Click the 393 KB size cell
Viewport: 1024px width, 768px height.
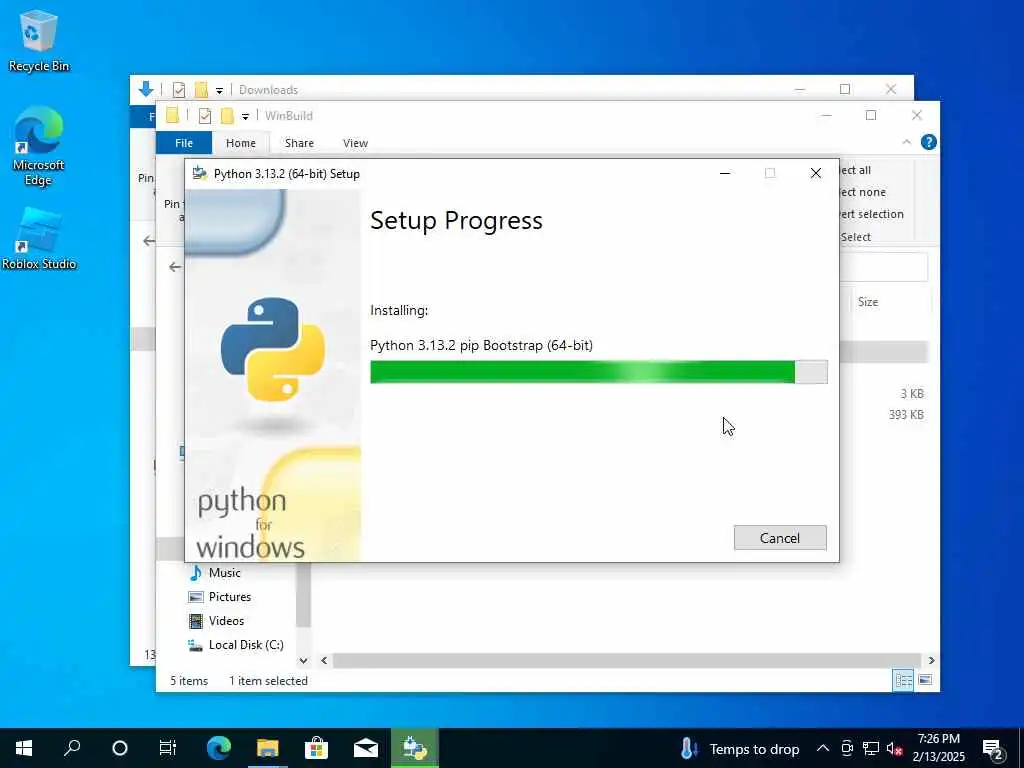coord(906,415)
